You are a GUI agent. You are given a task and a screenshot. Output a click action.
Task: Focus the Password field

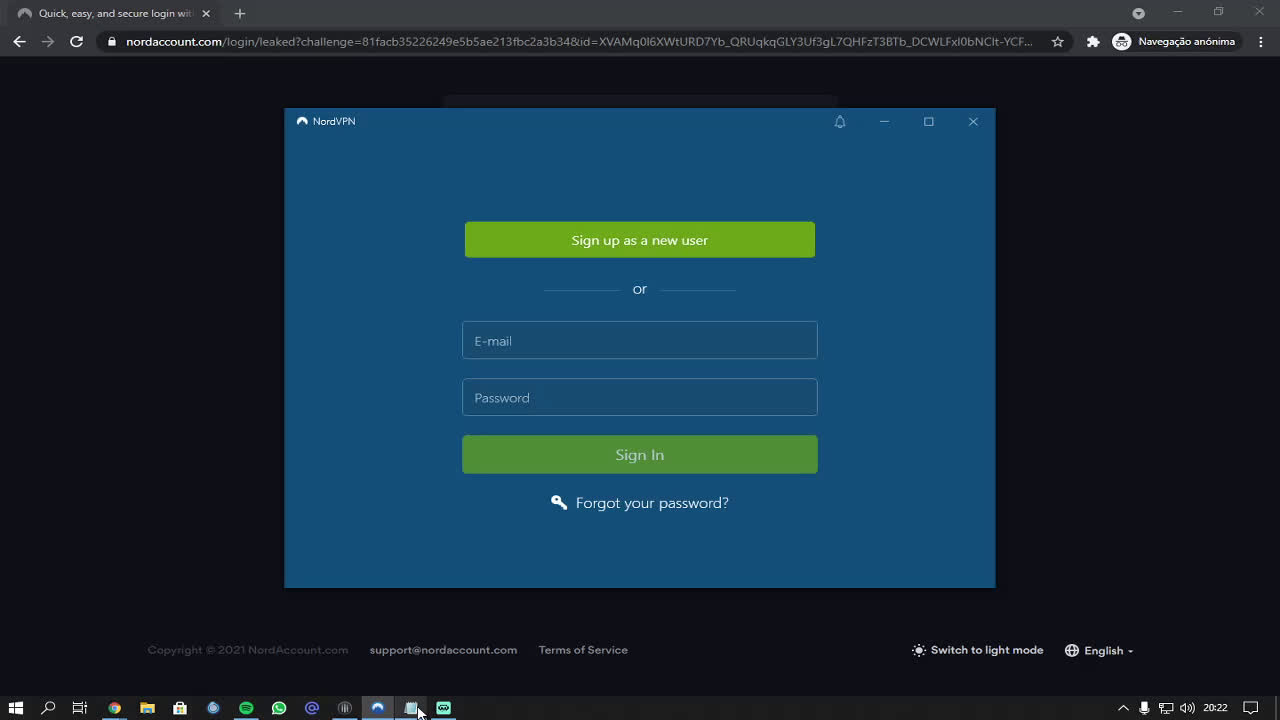click(x=640, y=397)
